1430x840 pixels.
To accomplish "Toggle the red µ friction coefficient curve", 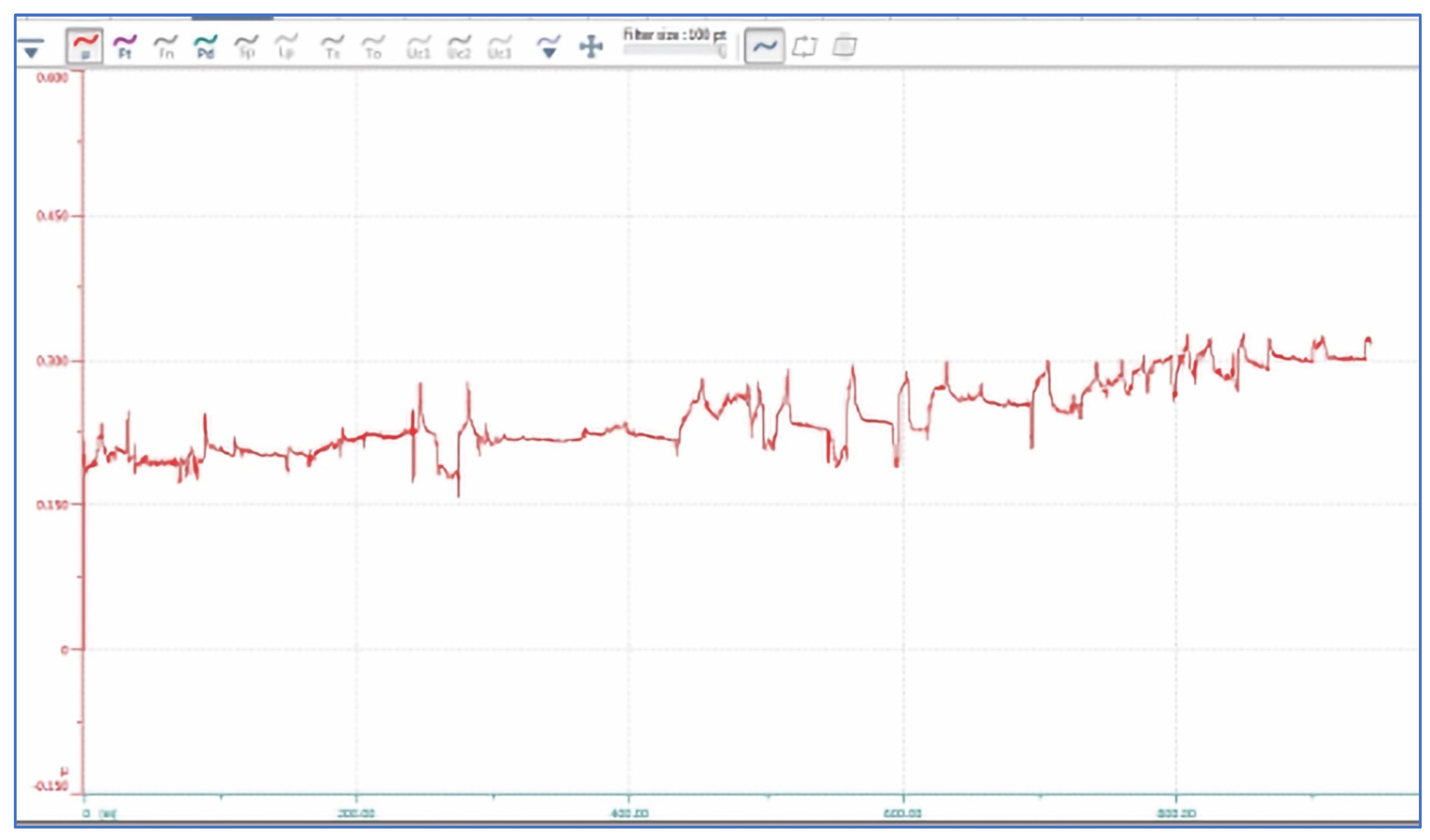I will click(84, 46).
